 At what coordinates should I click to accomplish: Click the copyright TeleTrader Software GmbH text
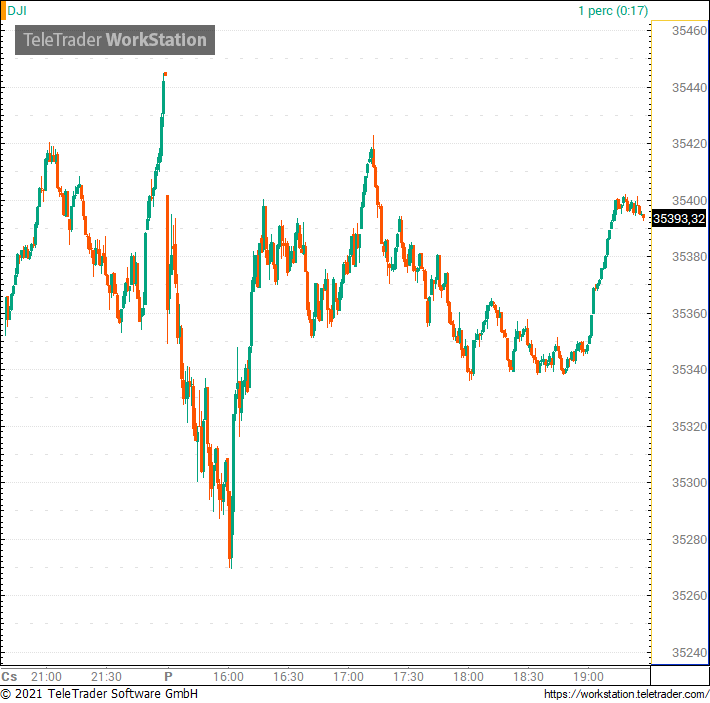coord(99,694)
